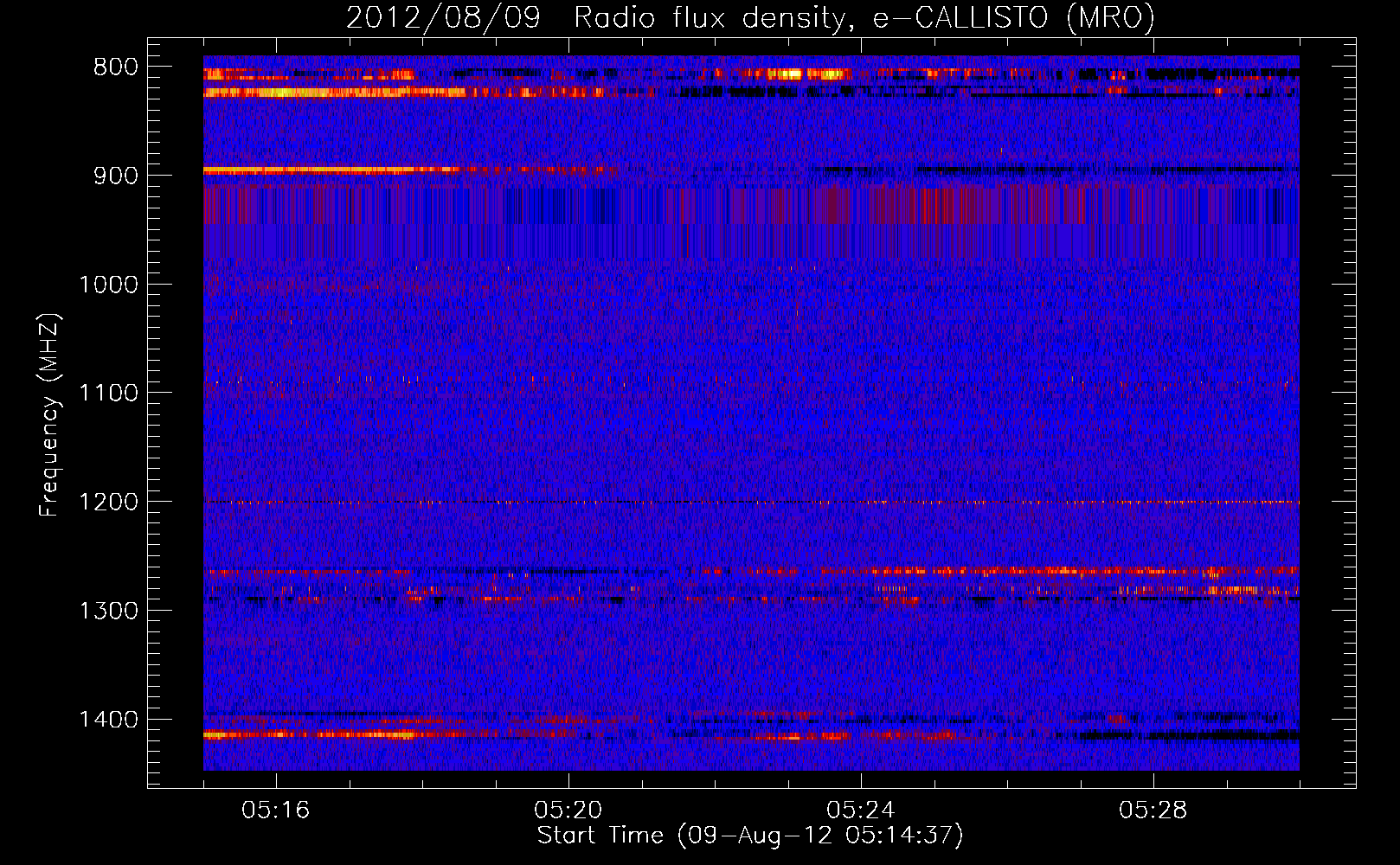Click the 'Frequency (MHZ)' axis label
Image resolution: width=1400 pixels, height=865 pixels.
(x=49, y=415)
